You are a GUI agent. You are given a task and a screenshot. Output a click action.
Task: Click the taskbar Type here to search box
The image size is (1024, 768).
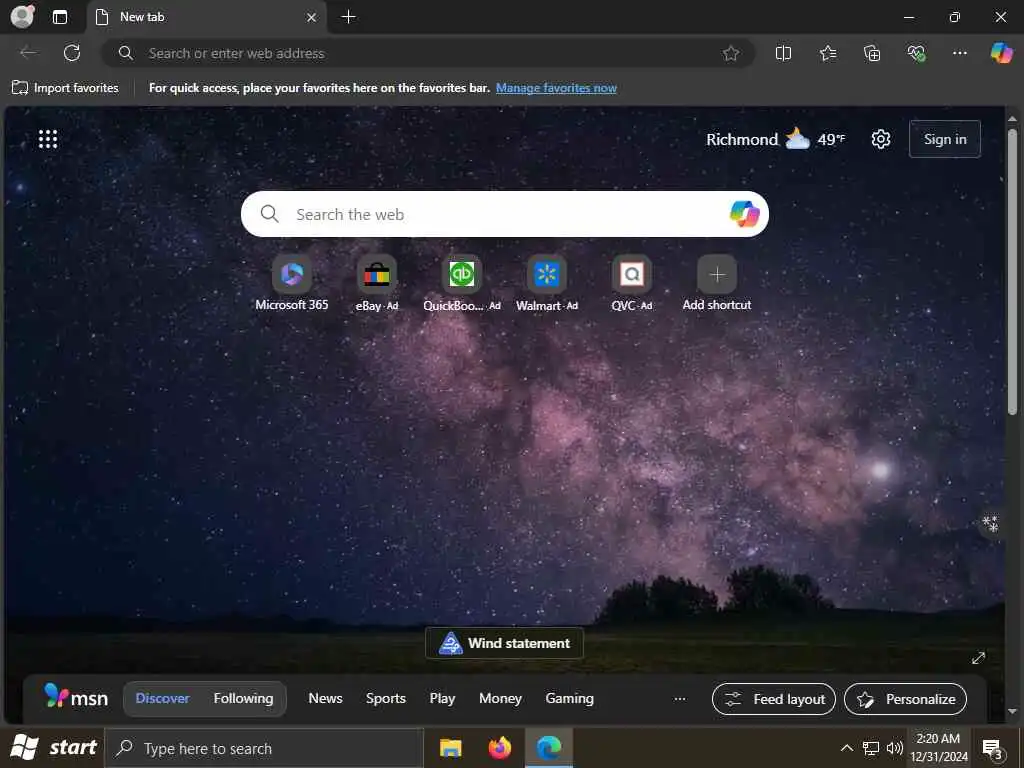click(x=264, y=748)
